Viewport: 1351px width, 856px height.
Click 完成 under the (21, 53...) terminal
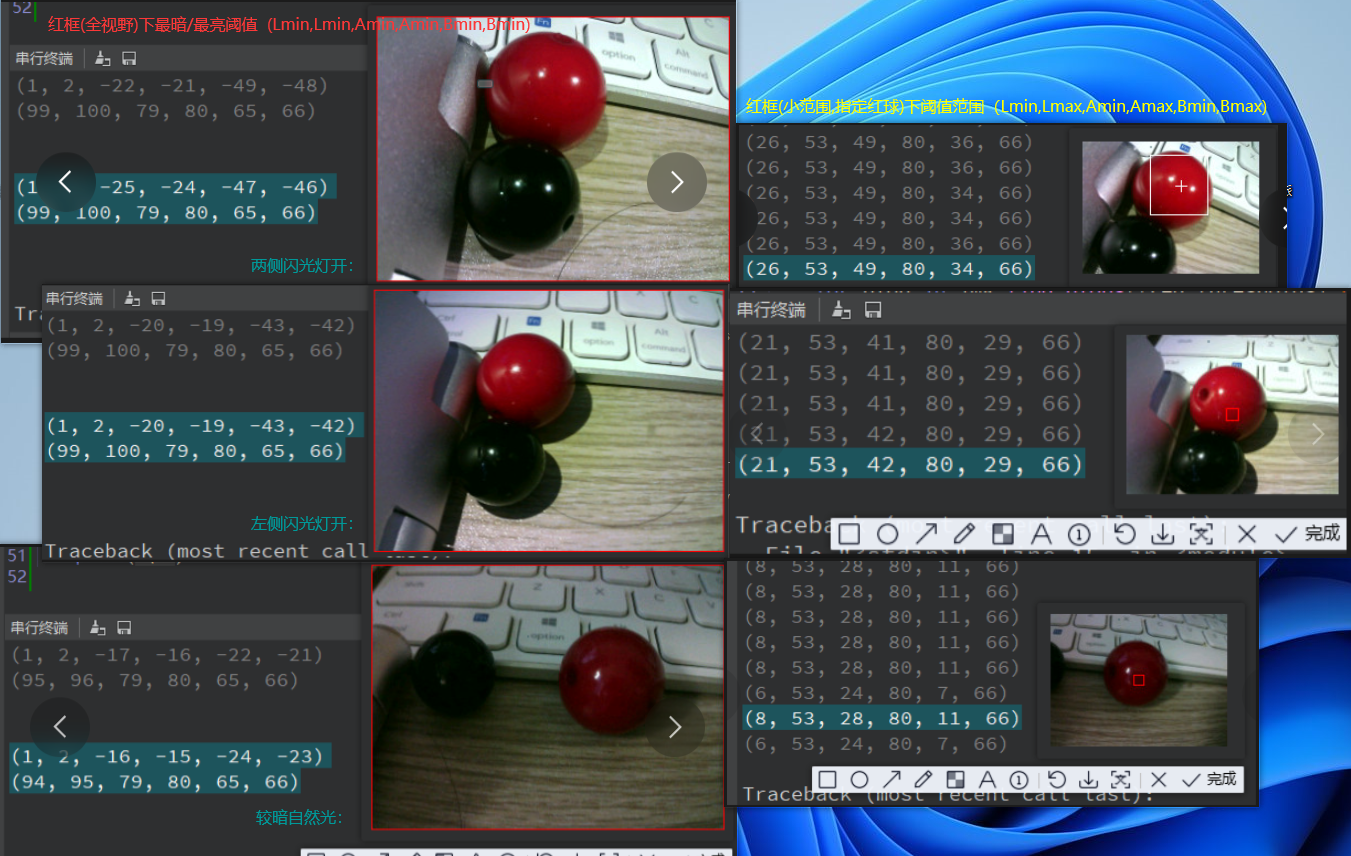coord(1308,534)
